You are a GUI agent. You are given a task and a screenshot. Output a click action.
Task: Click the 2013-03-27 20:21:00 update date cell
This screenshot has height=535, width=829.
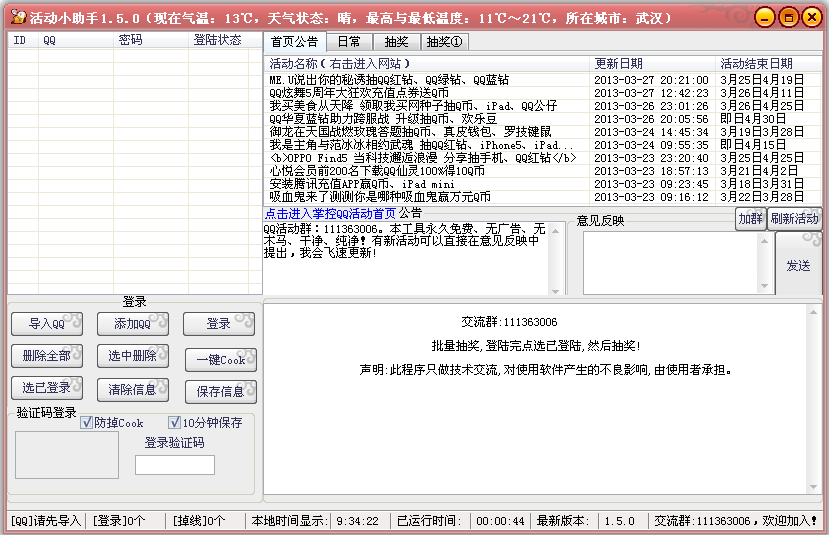[651, 80]
